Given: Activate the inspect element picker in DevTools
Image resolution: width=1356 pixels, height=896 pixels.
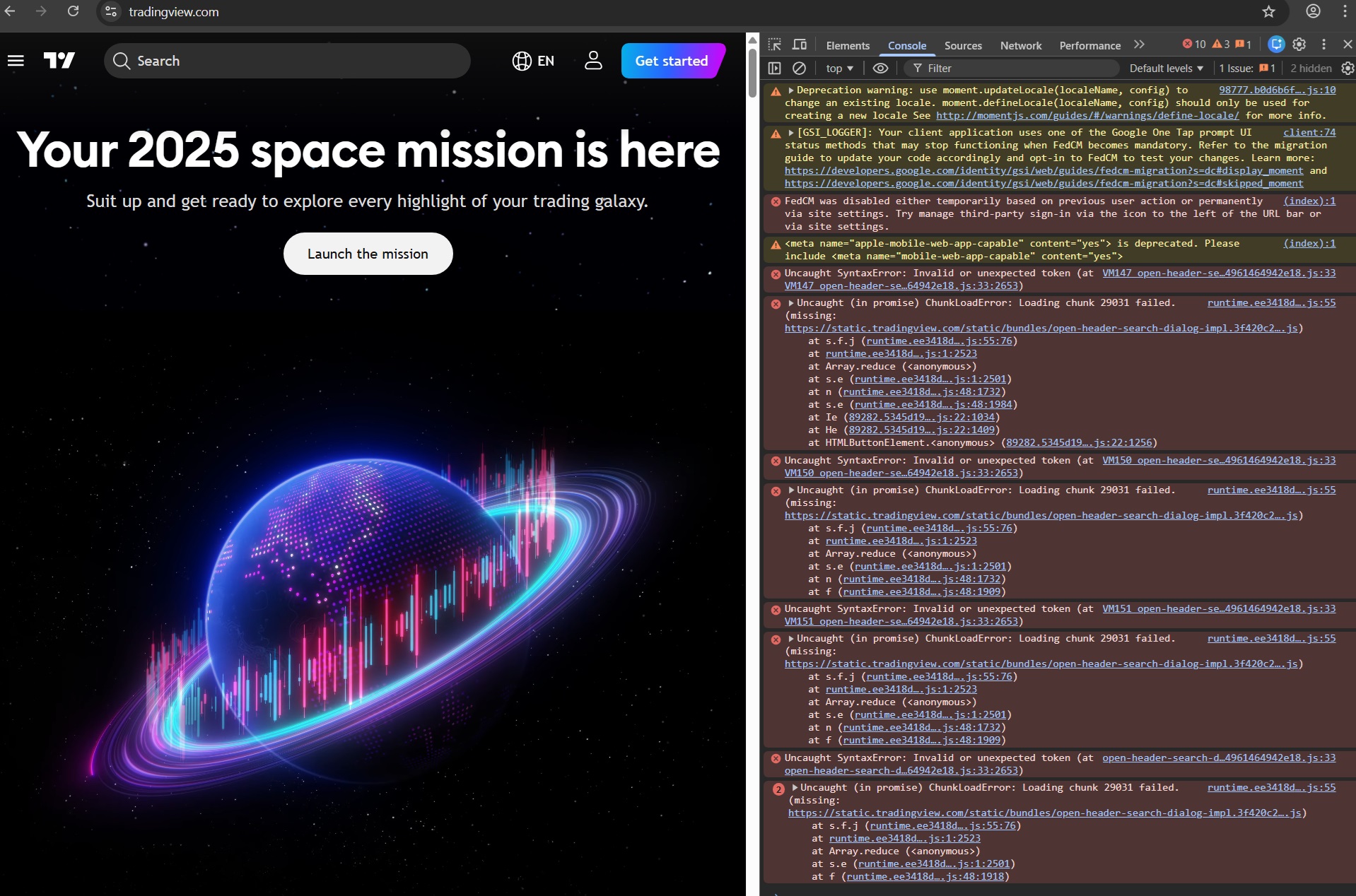Looking at the screenshot, I should [775, 45].
